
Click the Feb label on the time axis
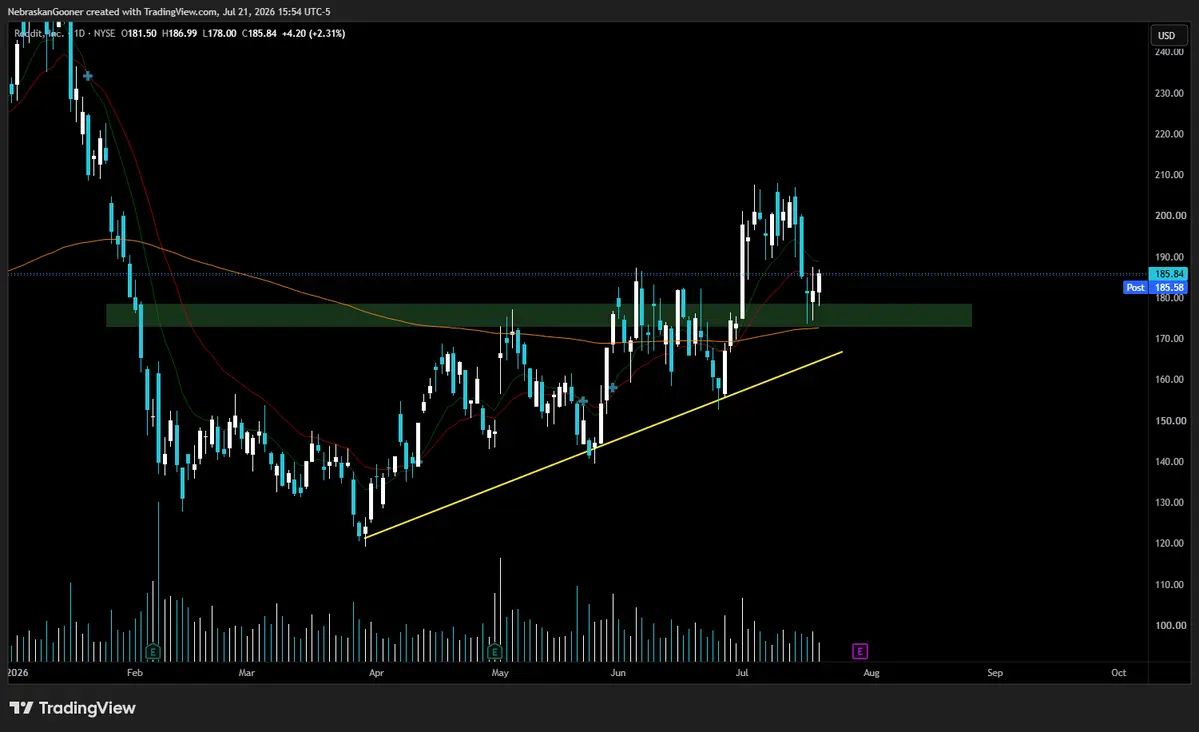pyautogui.click(x=135, y=673)
